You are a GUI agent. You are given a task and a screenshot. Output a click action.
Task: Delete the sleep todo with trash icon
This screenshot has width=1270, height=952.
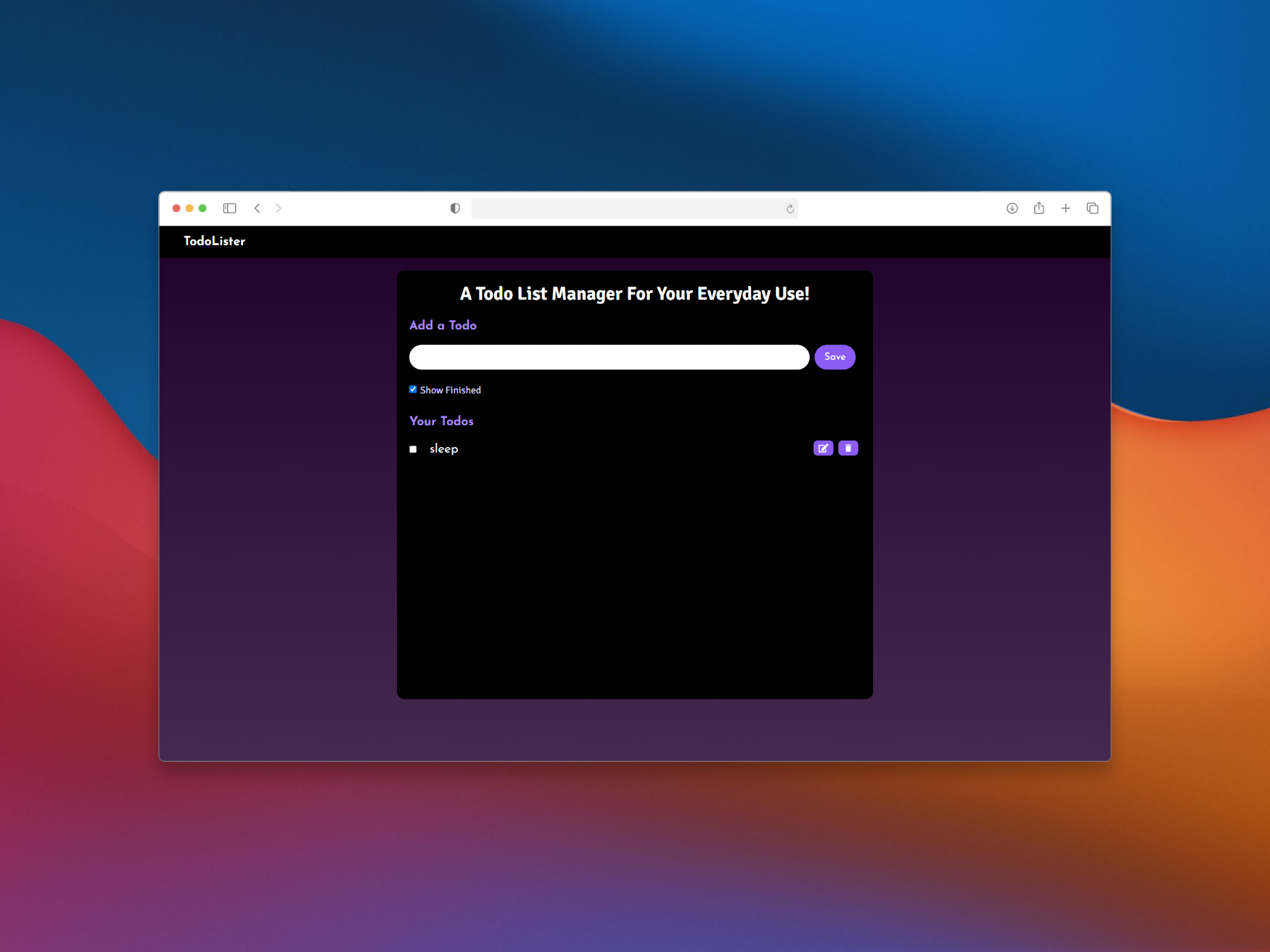[x=848, y=448]
